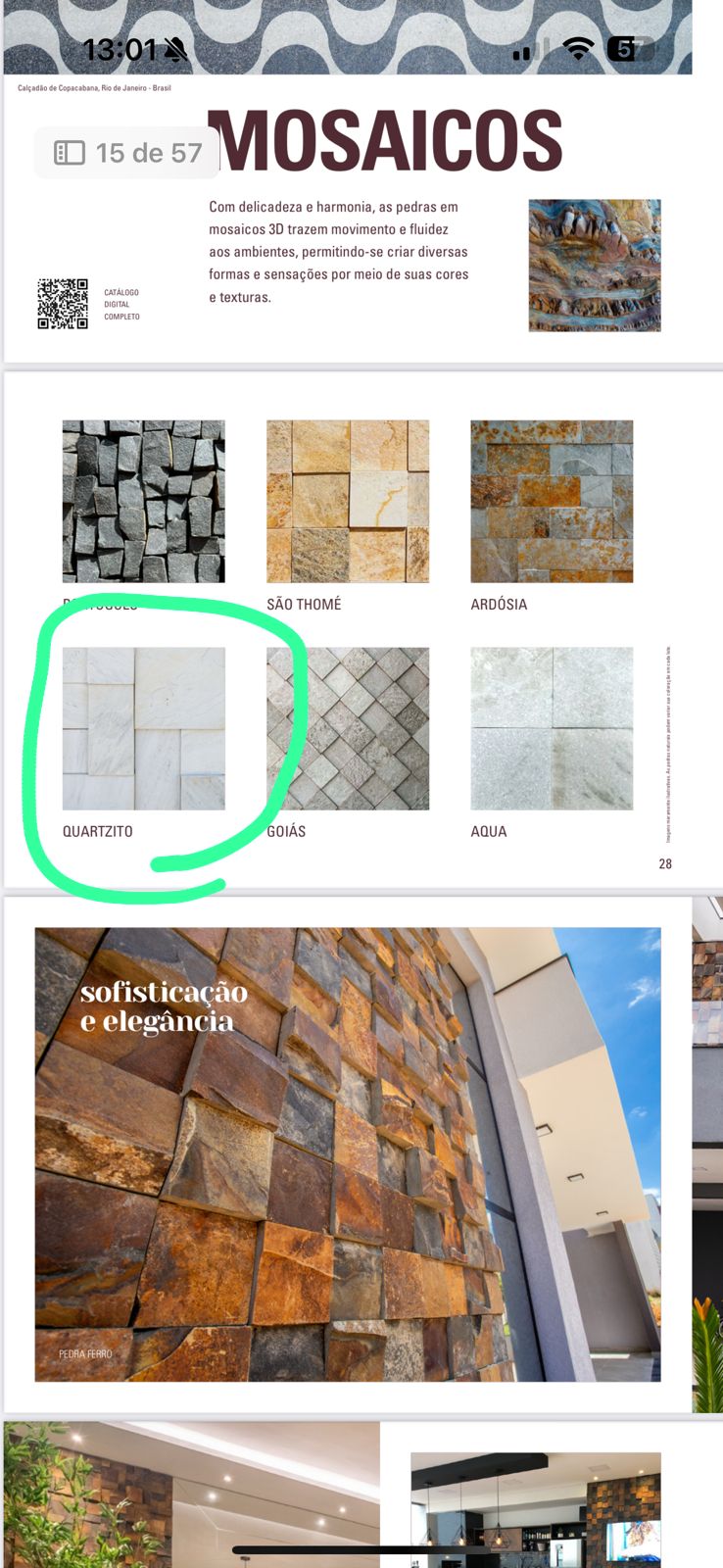Select the São Thomé stone sample image
The image size is (723, 1568).
(348, 501)
